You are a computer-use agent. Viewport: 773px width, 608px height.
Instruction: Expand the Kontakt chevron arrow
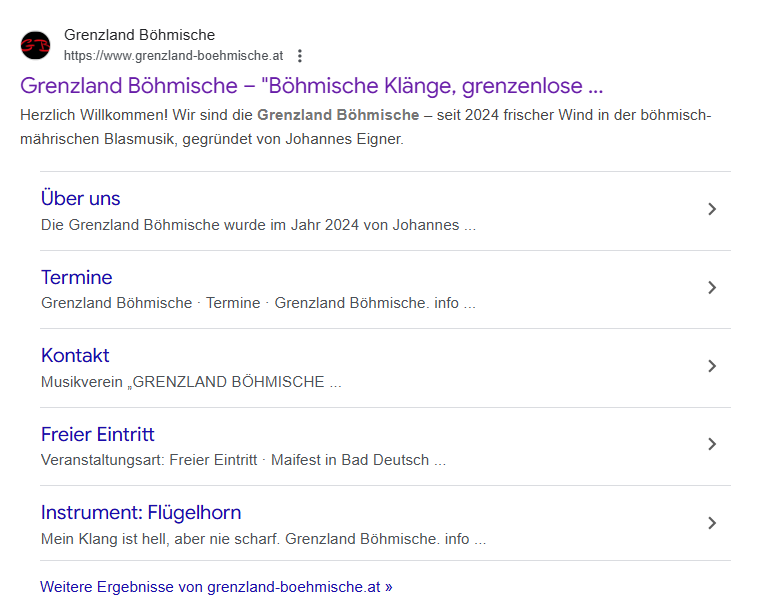coord(712,366)
